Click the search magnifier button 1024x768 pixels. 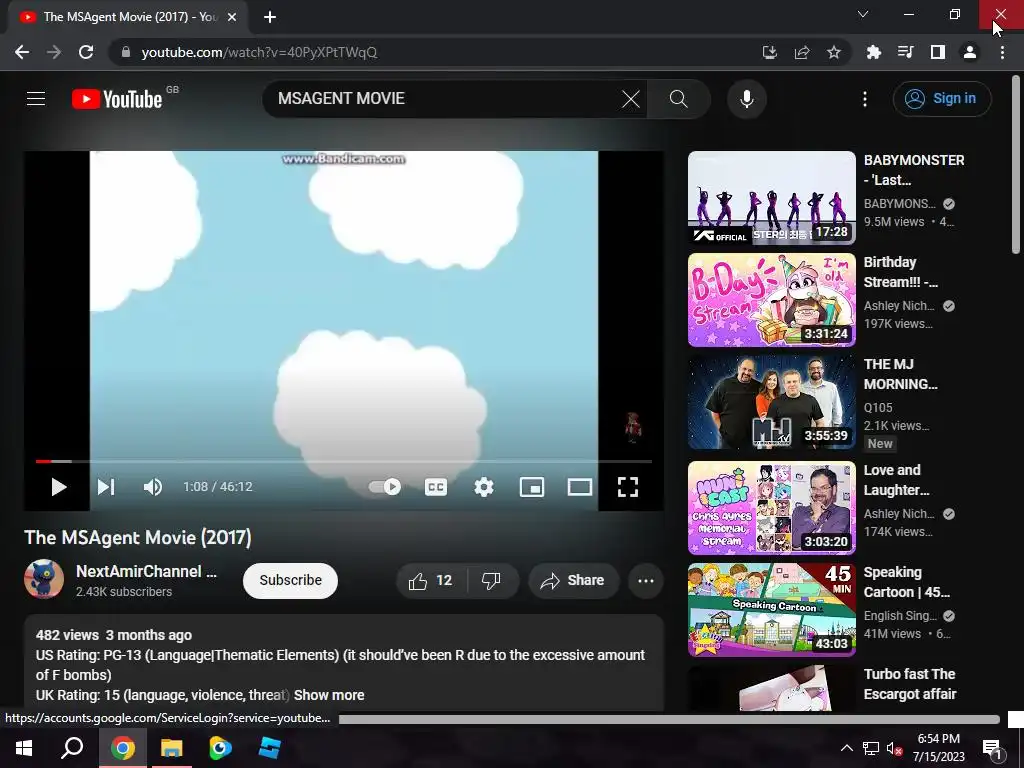pyautogui.click(x=679, y=99)
